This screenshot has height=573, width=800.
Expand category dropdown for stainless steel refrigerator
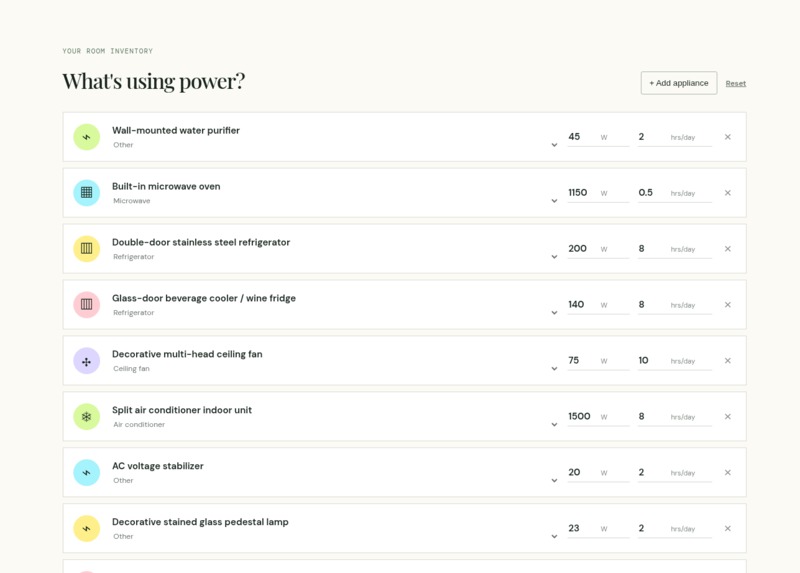[554, 257]
